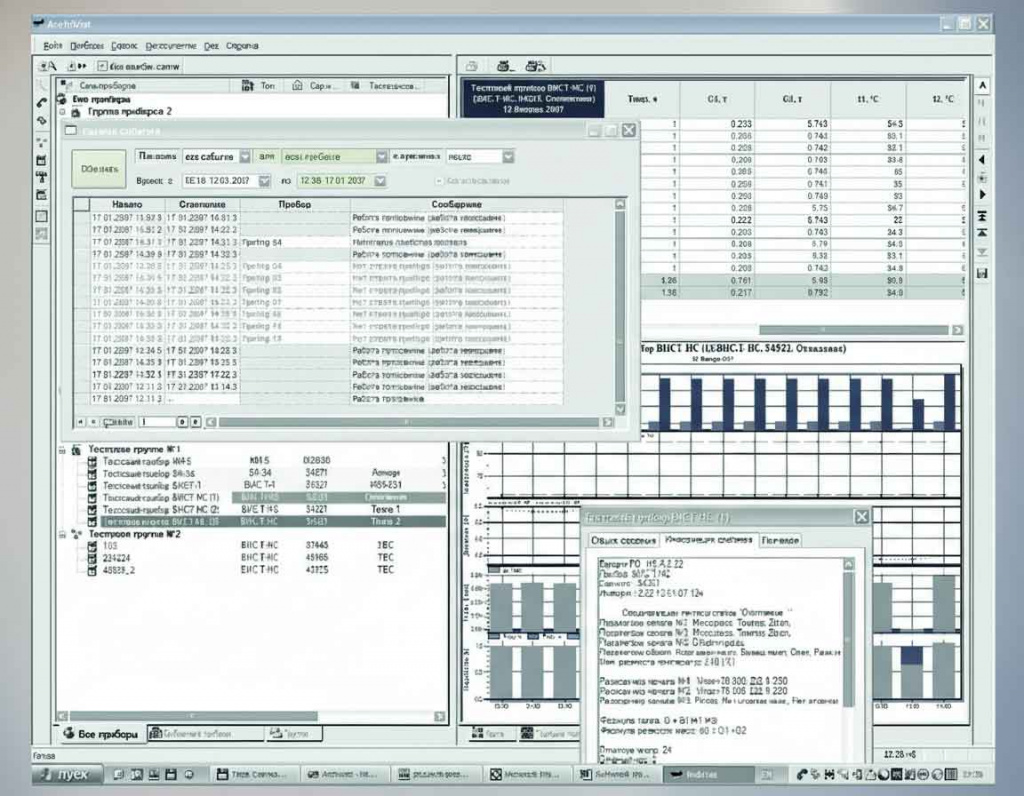1024x796 pixels.
Task: Click the double-printer icon above data table
Action: pyautogui.click(x=536, y=66)
